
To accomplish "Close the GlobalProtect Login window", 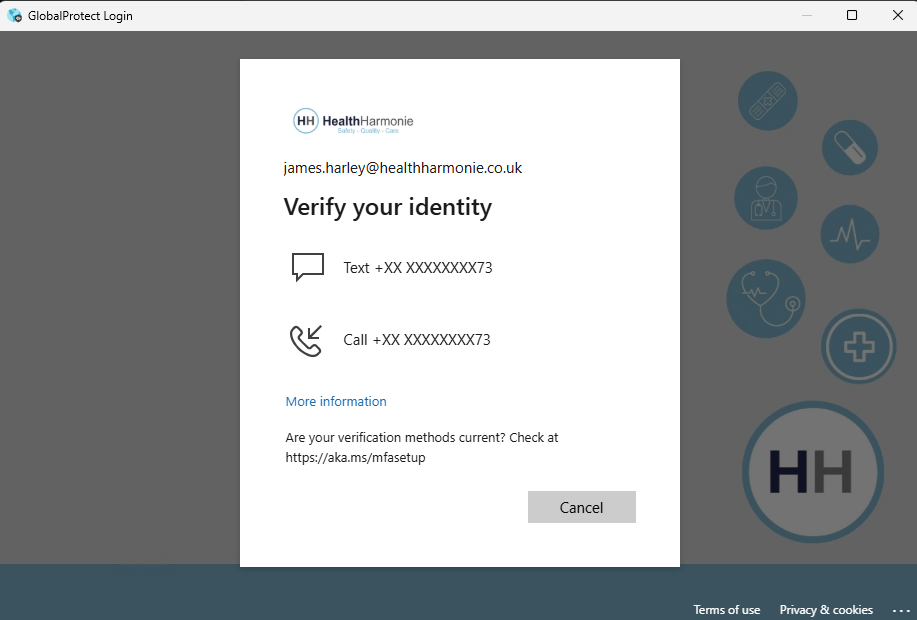I will pos(898,15).
